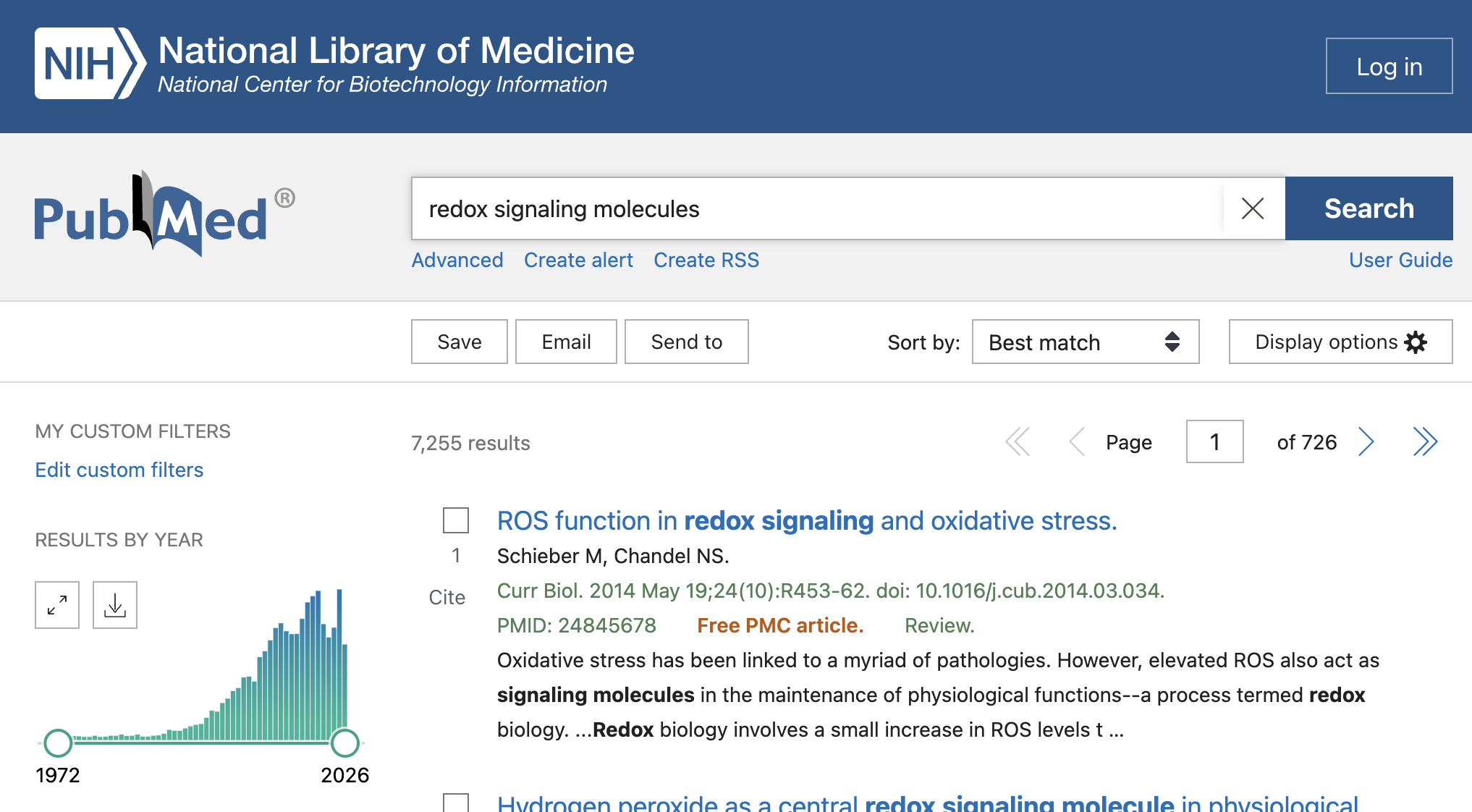This screenshot has width=1472, height=812.
Task: Open the Advanced search link
Action: click(457, 260)
